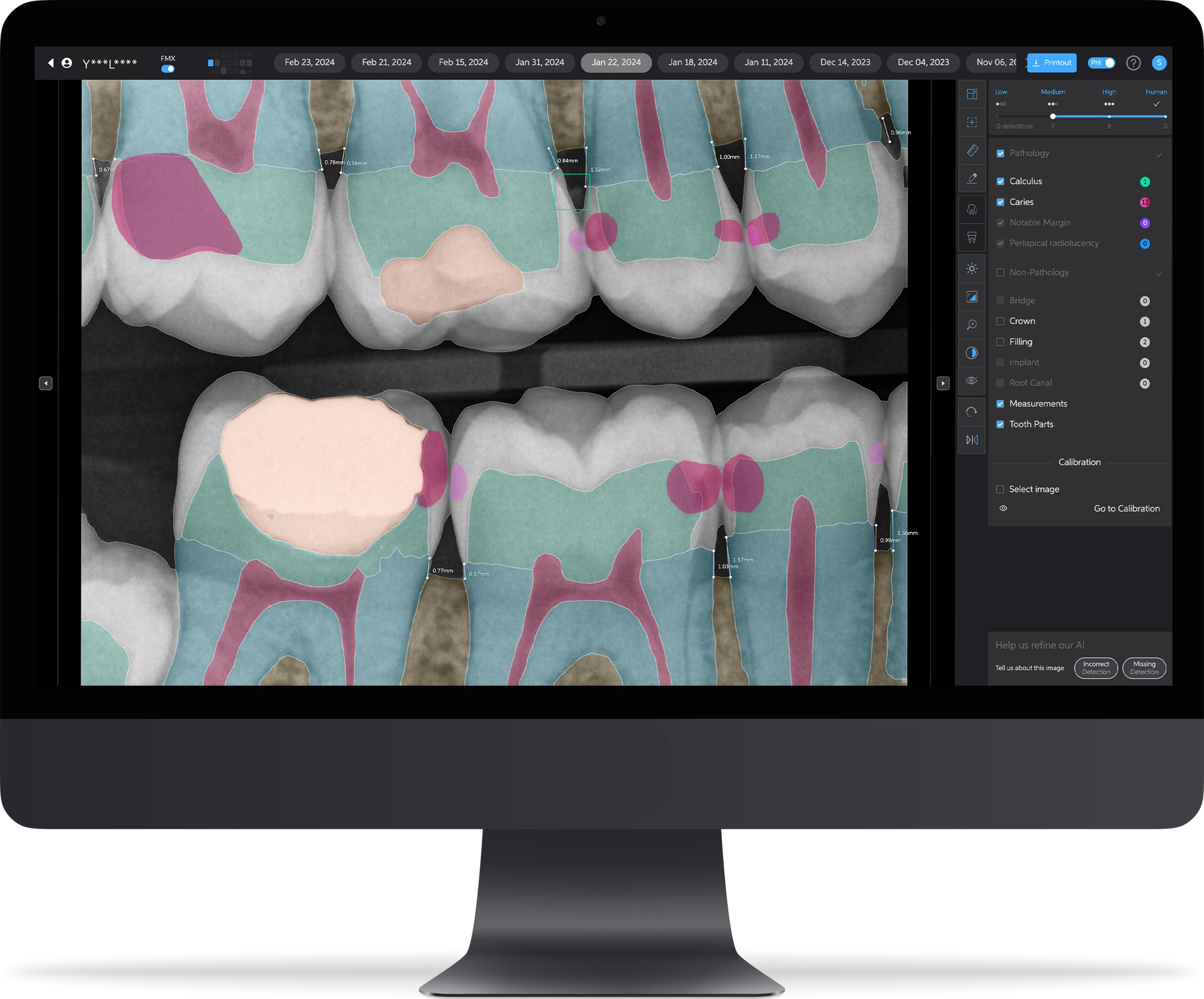Click the half-circle contrast invert icon
This screenshot has height=999, width=1204.
[x=972, y=353]
